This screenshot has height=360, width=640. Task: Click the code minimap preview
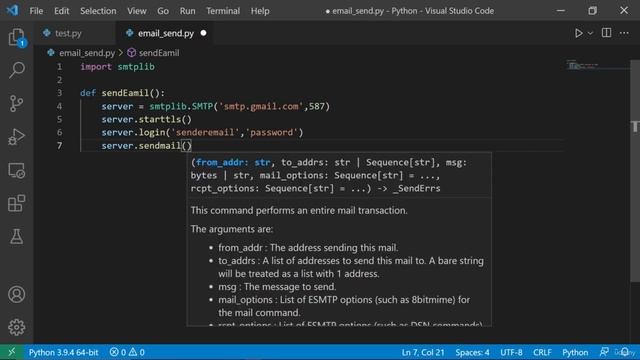583,65
